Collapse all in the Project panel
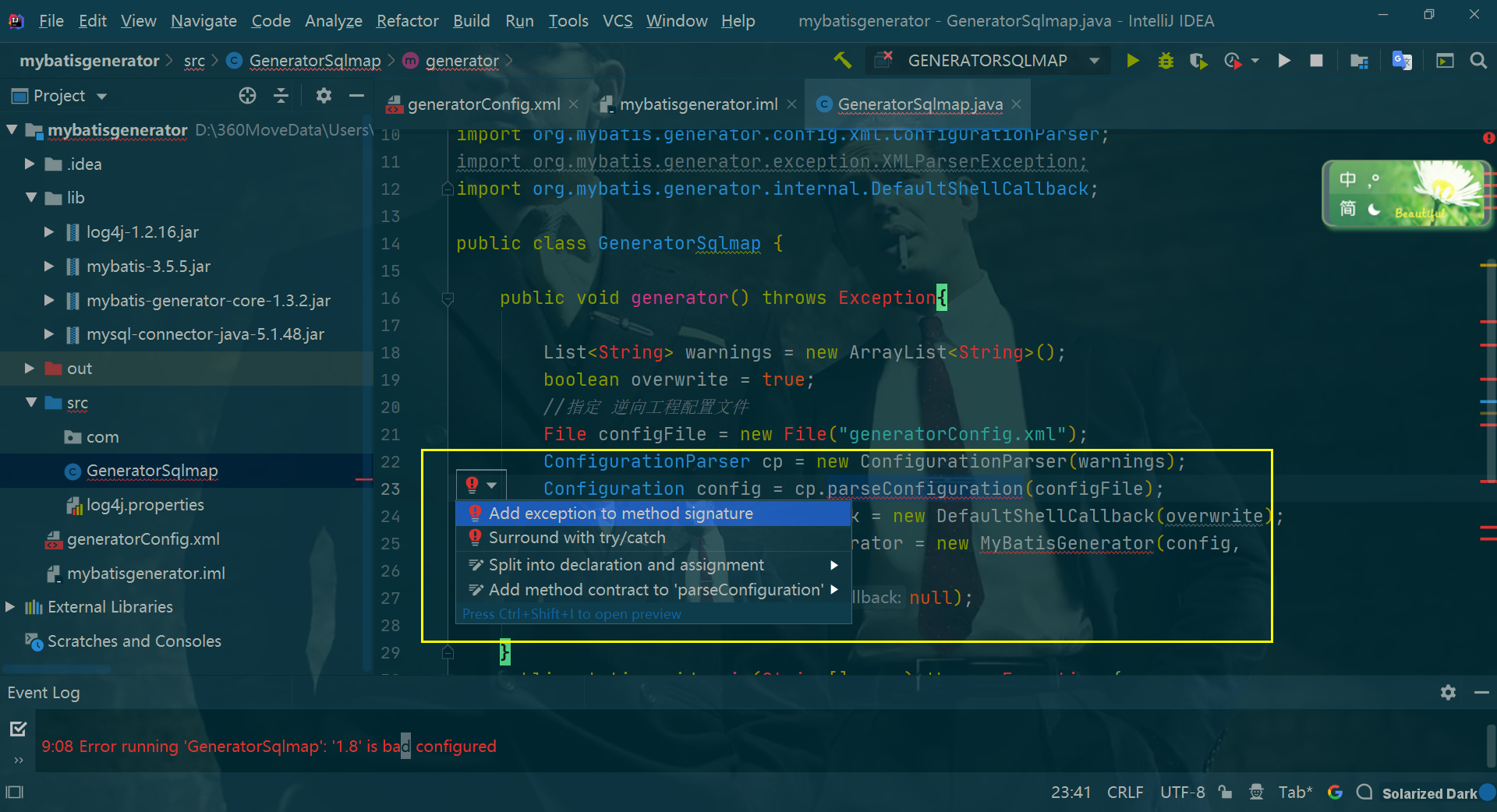Viewport: 1497px width, 812px height. 281,95
